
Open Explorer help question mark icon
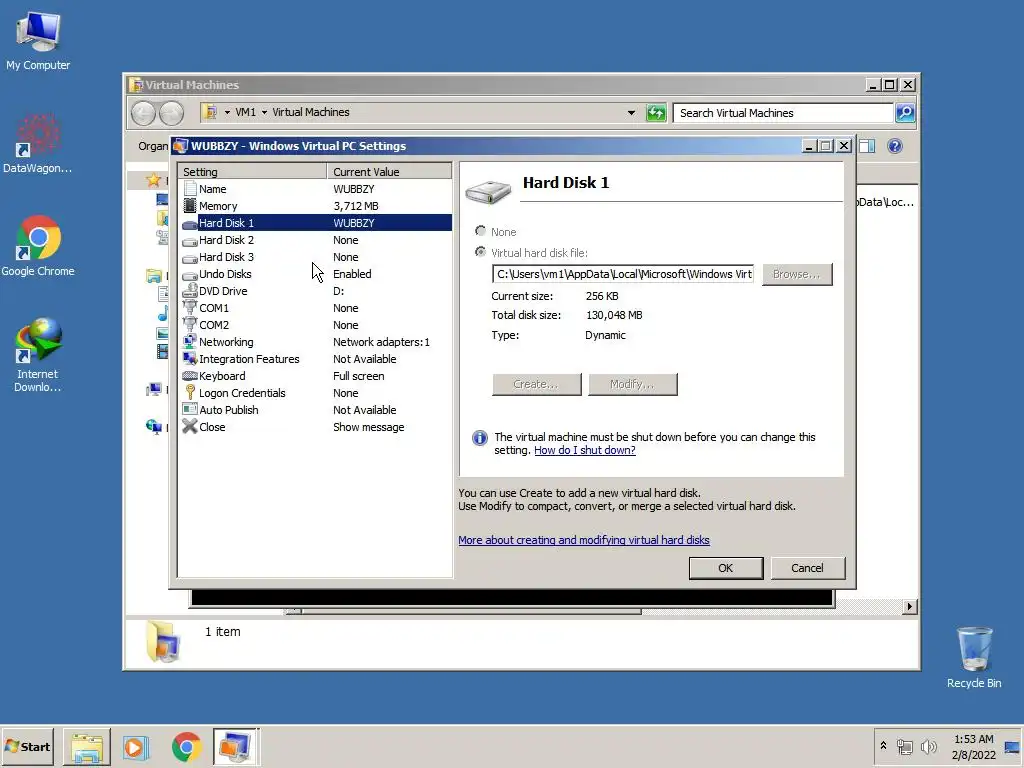[x=895, y=146]
